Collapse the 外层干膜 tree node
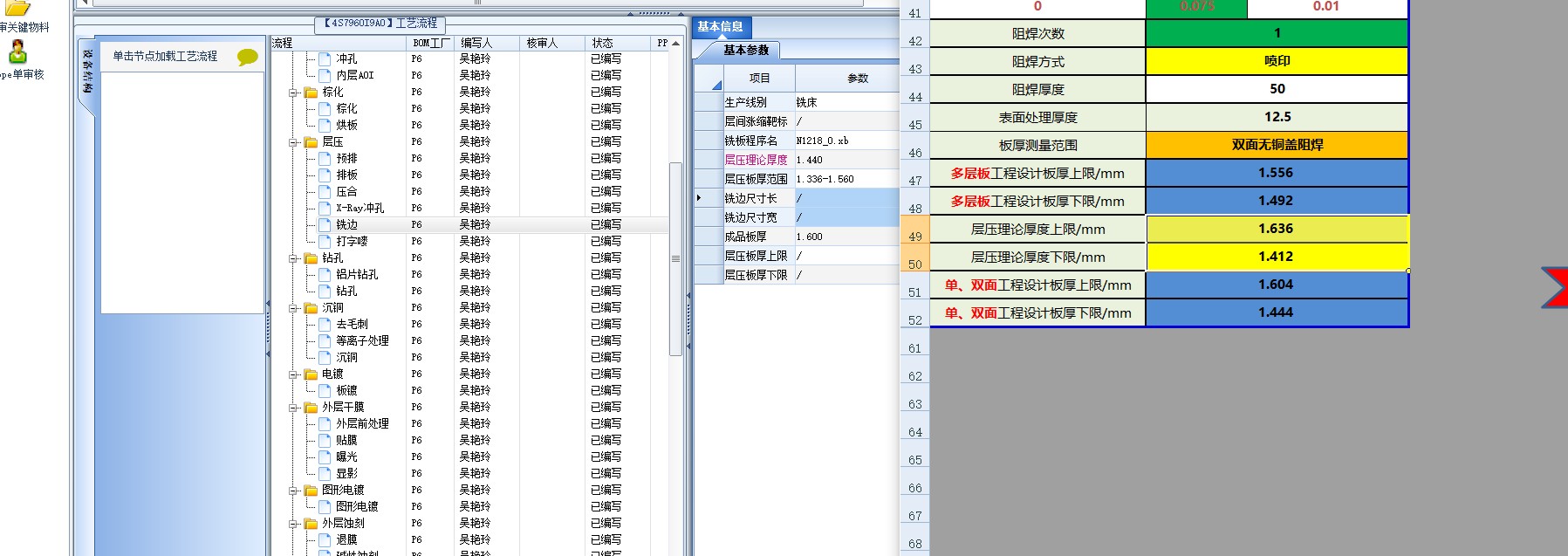Screen dimensions: 1568x556 pyautogui.click(x=294, y=407)
